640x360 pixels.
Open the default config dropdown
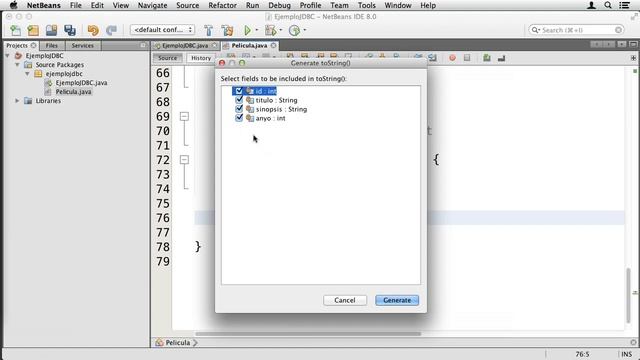pos(162,30)
